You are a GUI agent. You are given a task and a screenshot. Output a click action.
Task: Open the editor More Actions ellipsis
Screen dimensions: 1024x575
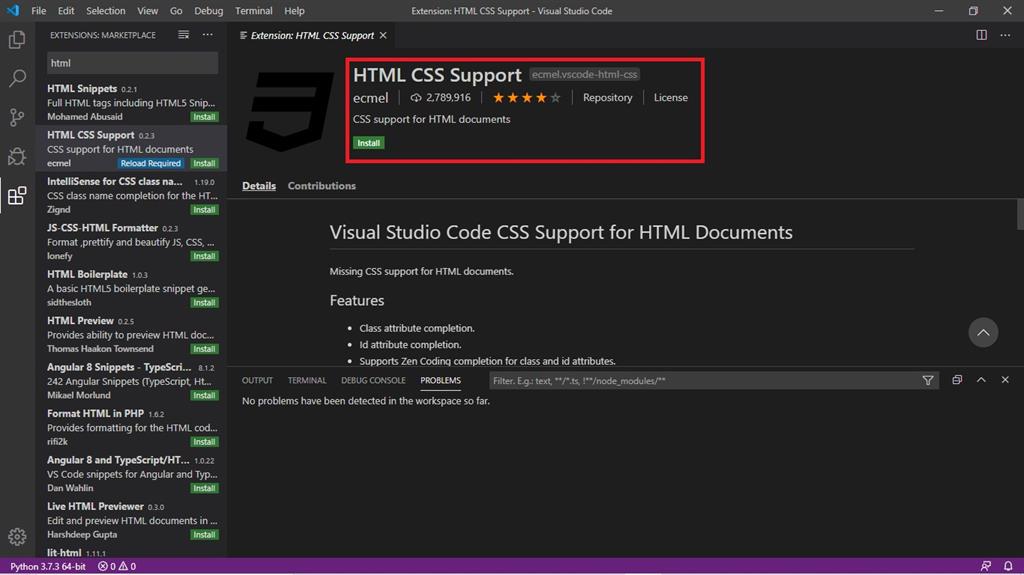point(1005,35)
